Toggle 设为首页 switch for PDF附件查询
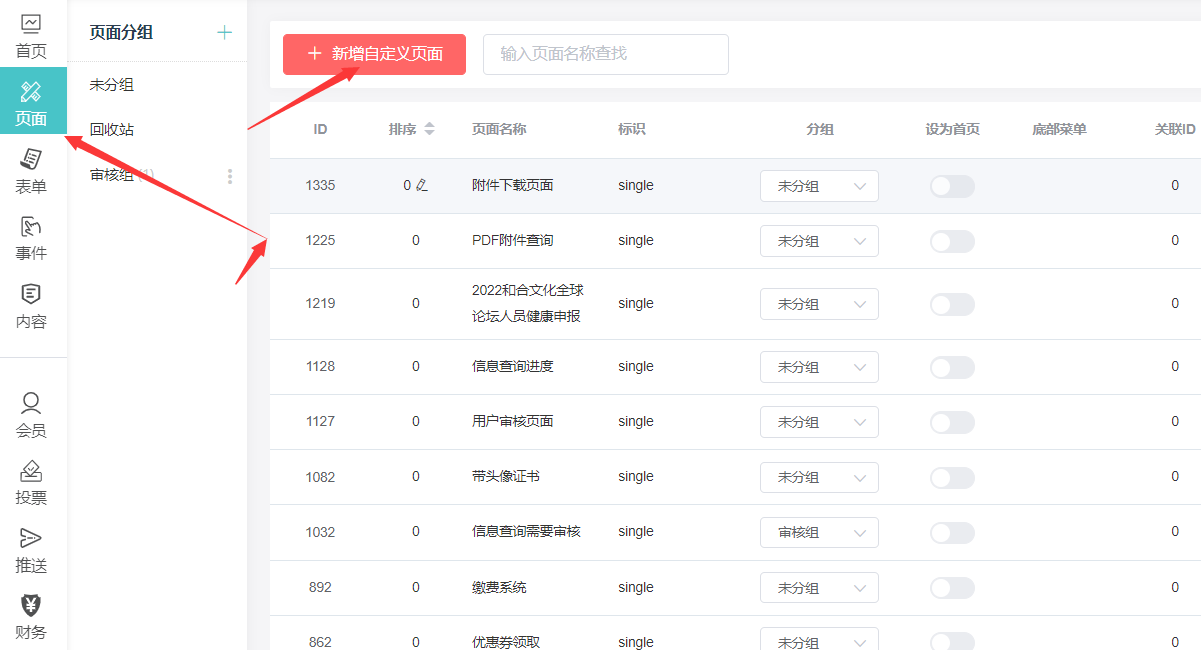Viewport: 1201px width, 650px height. (x=951, y=241)
